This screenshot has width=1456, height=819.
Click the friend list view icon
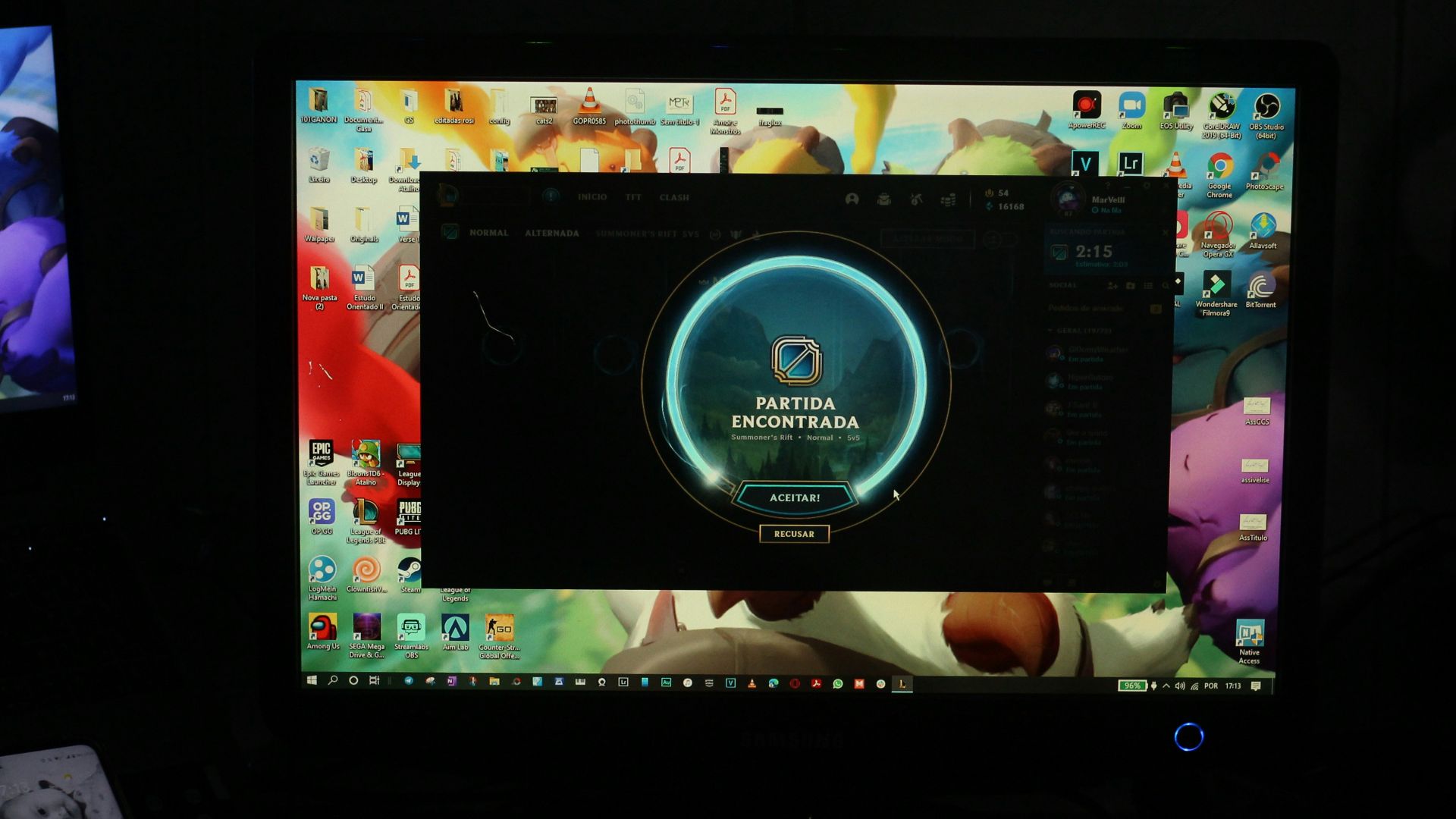(1148, 287)
